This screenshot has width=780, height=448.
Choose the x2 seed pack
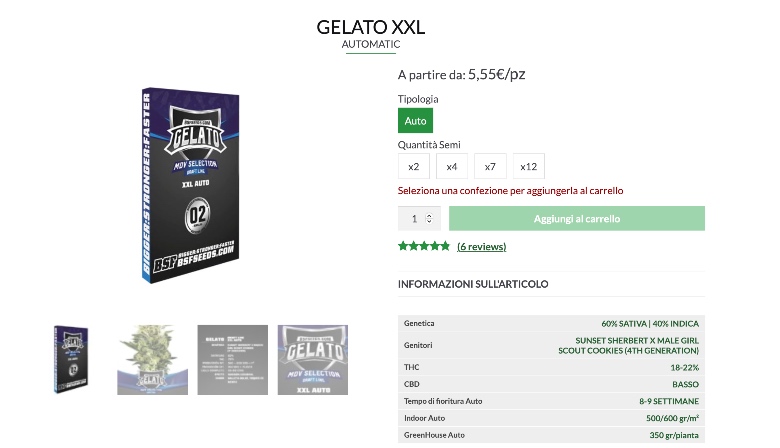click(413, 167)
